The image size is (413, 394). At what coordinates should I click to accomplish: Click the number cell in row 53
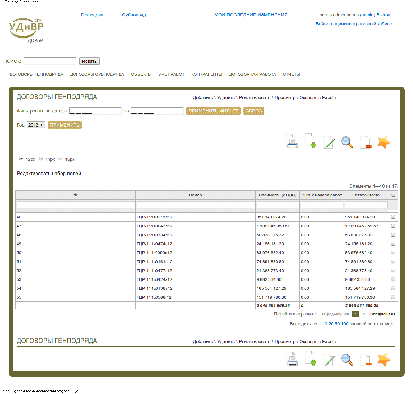pyautogui.click(x=19, y=279)
